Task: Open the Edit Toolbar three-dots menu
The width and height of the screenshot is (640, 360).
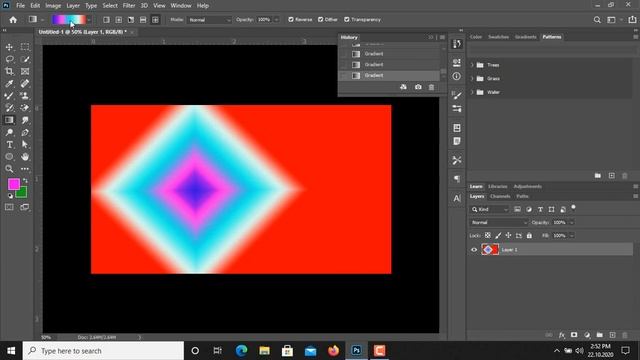Action: (25, 169)
